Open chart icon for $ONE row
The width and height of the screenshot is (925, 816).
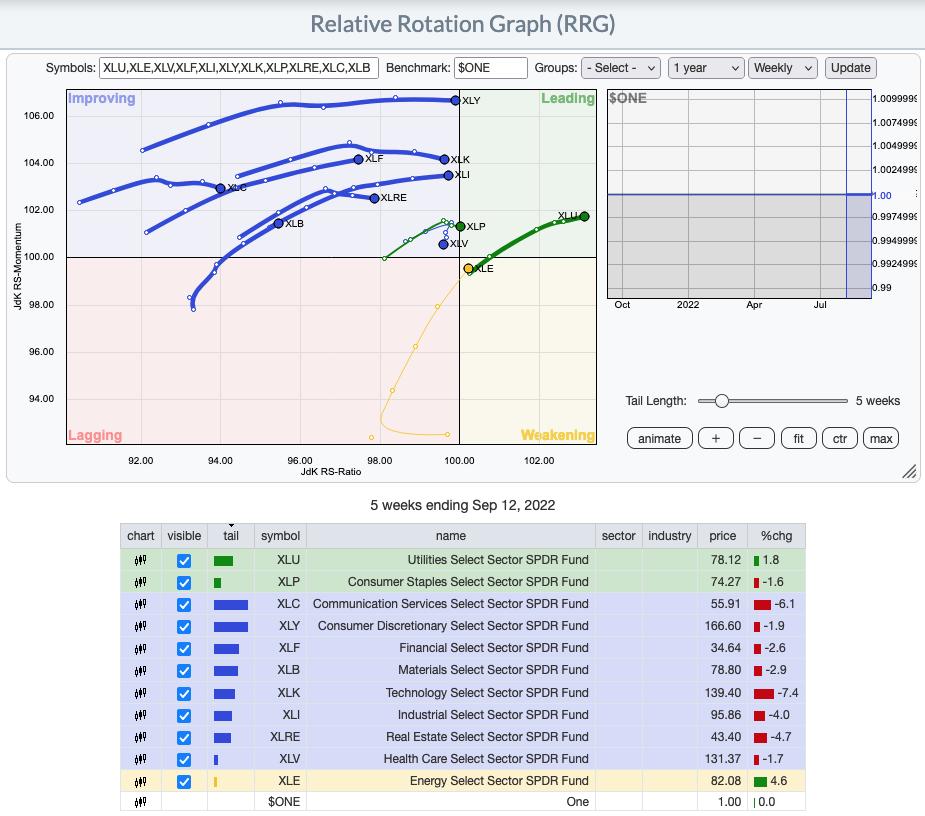[x=140, y=802]
